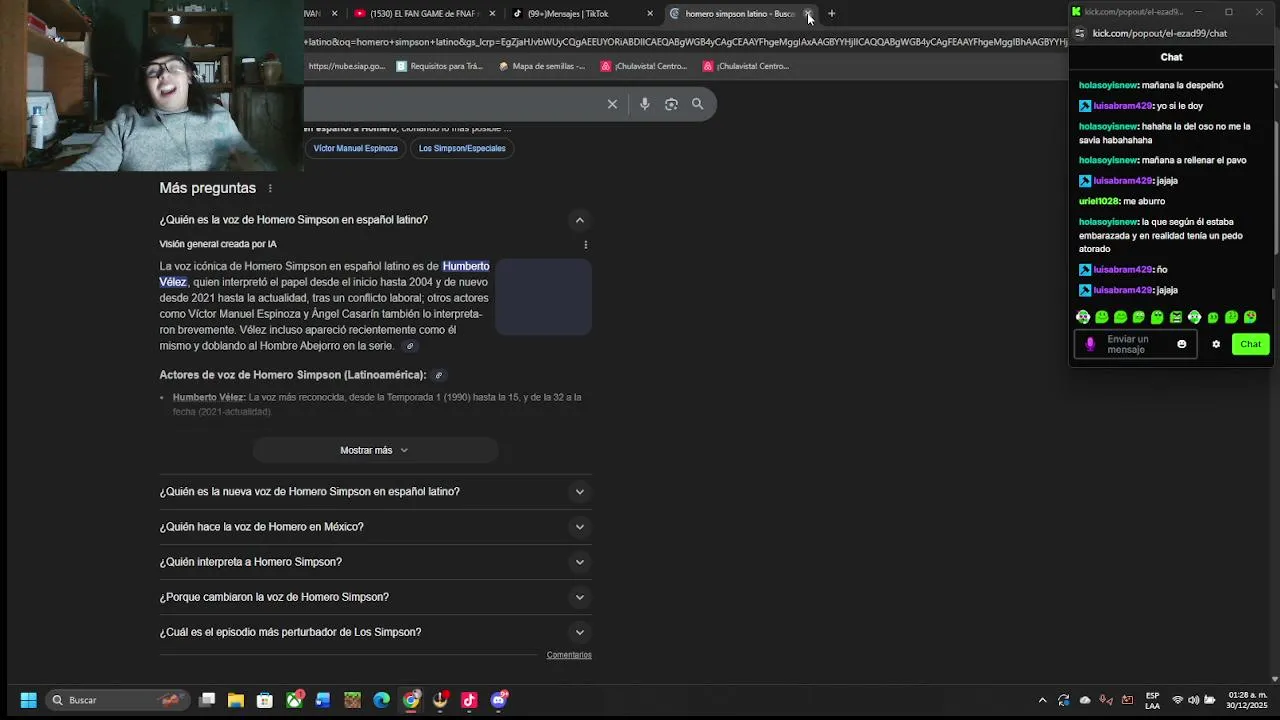The height and width of the screenshot is (720, 1280).
Task: Select the first emote with headphones in Kick chat
Action: tap(1083, 317)
